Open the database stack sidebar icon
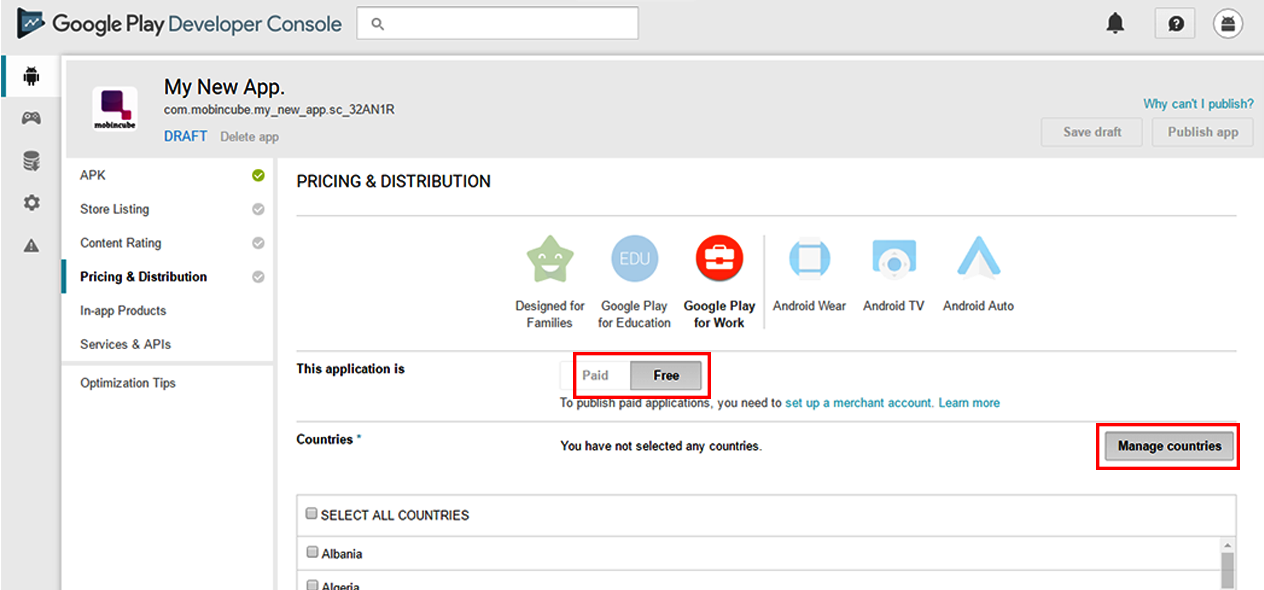1264x590 pixels. point(32,160)
